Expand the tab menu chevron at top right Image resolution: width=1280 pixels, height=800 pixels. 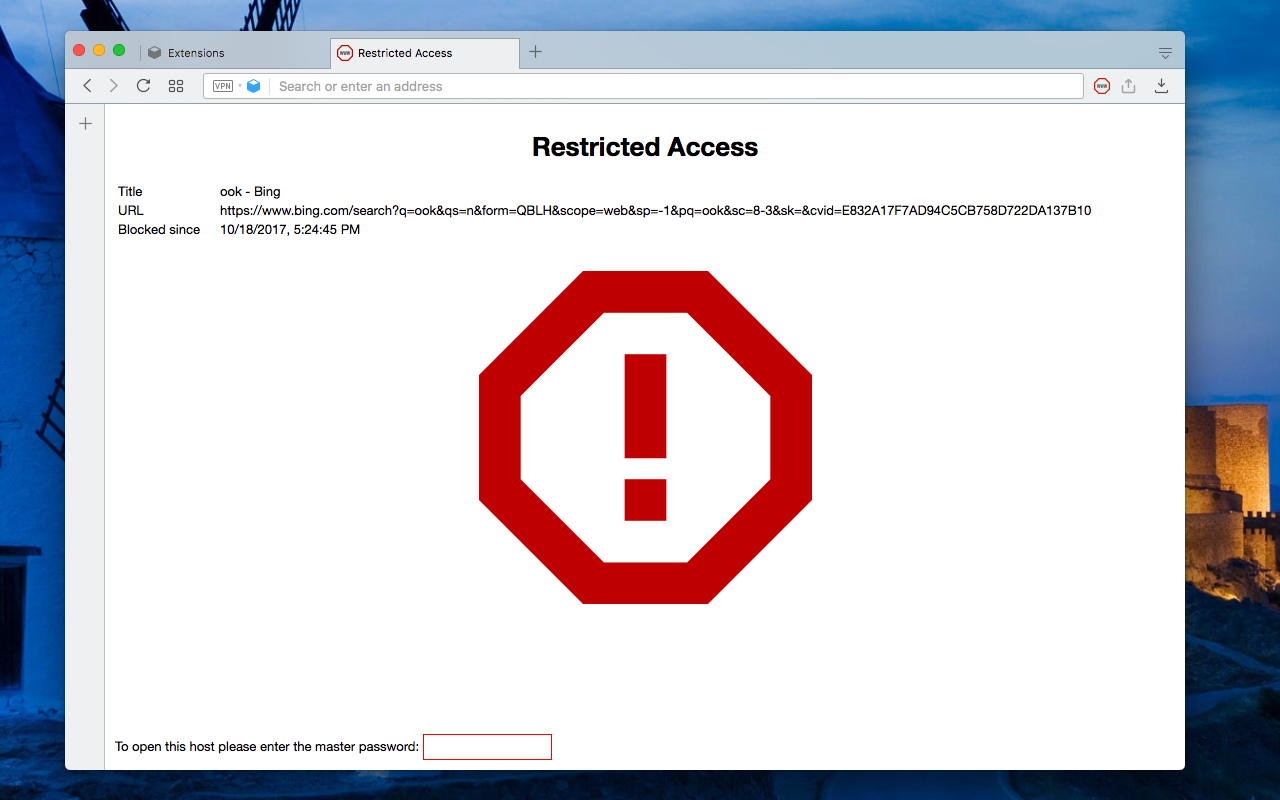(1164, 52)
